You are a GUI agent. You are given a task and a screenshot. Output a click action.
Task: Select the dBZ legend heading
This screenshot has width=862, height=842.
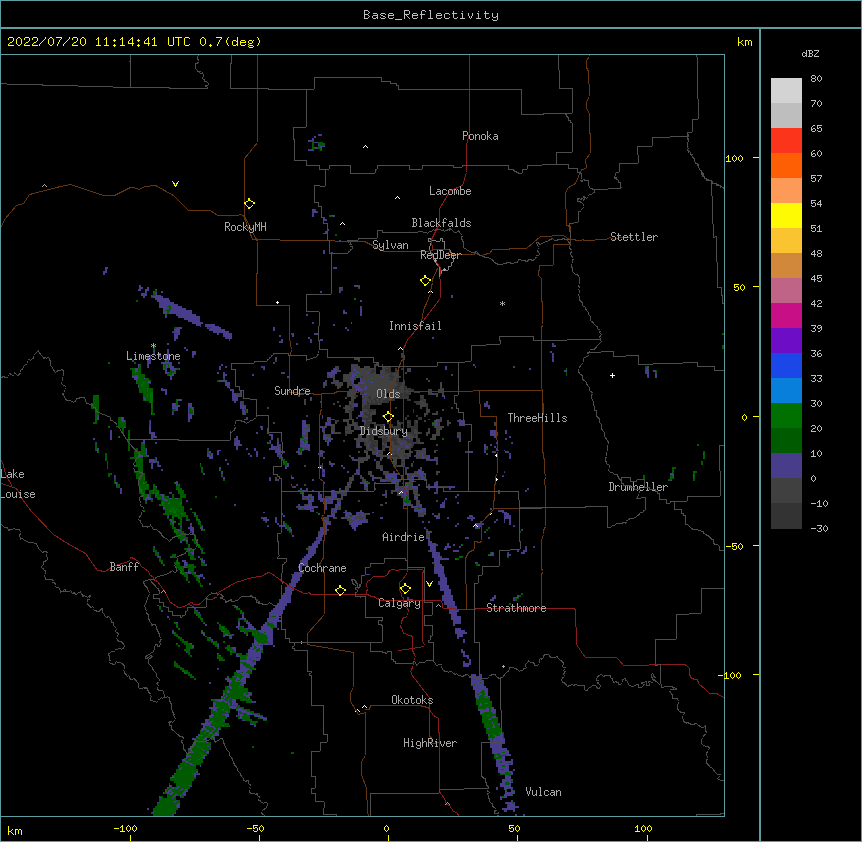[x=810, y=54]
